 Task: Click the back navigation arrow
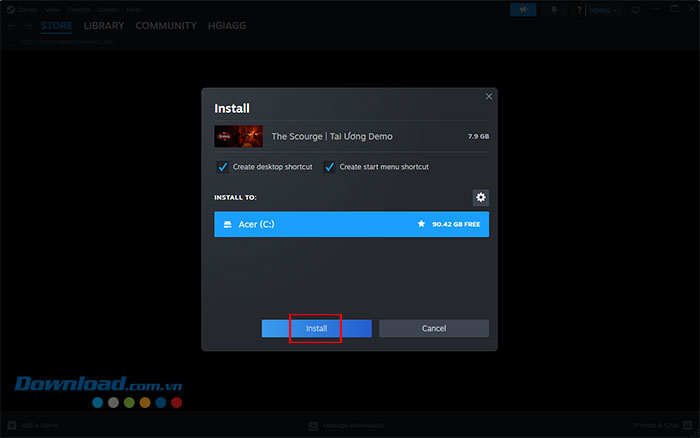click(11, 26)
